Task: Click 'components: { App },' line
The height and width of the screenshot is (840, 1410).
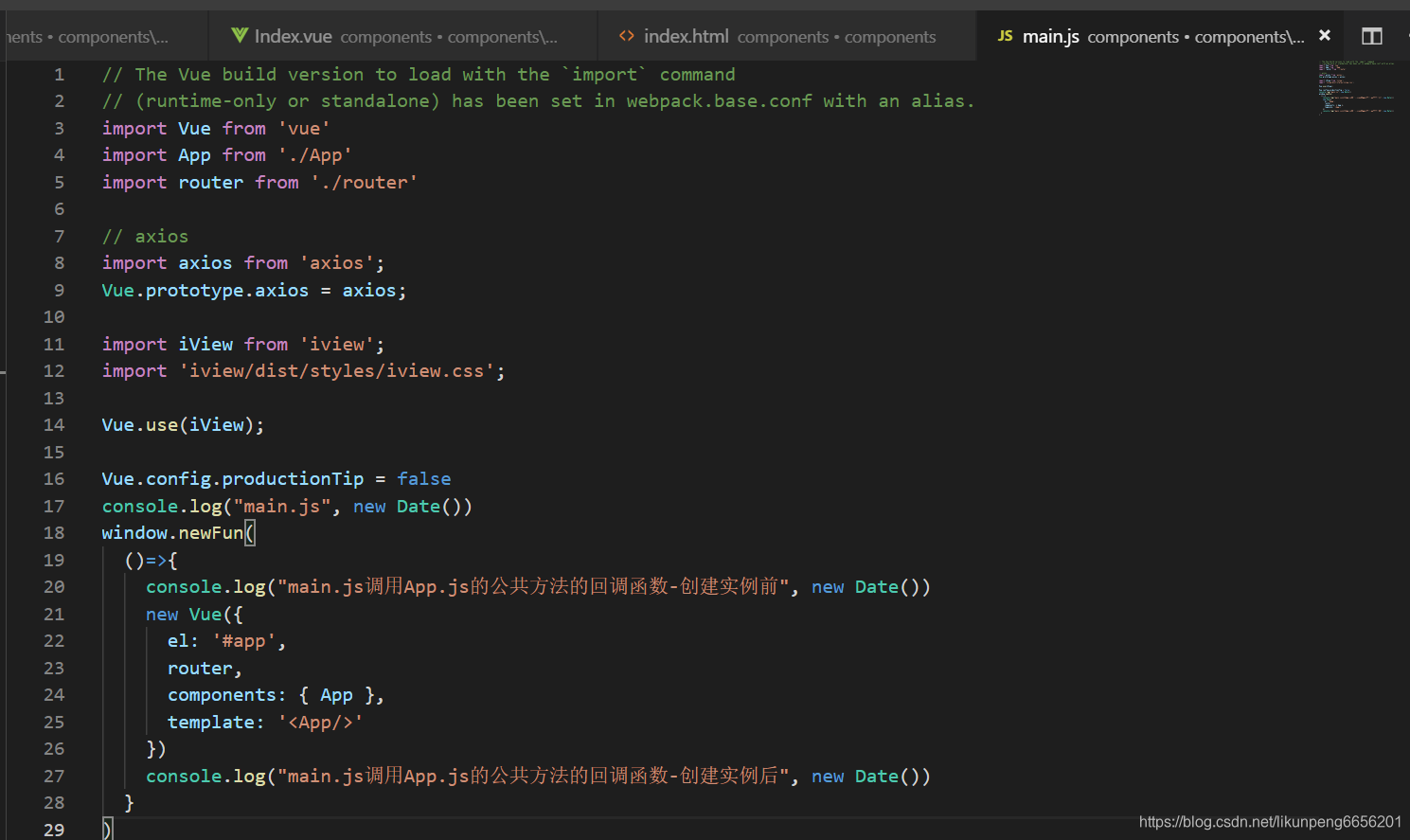Action: (276, 695)
